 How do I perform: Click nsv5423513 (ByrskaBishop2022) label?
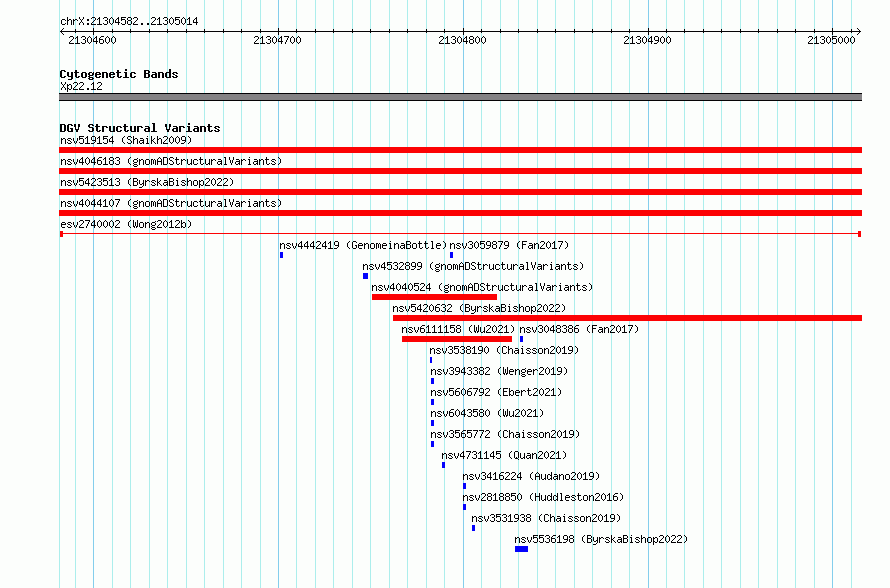[x=147, y=182]
